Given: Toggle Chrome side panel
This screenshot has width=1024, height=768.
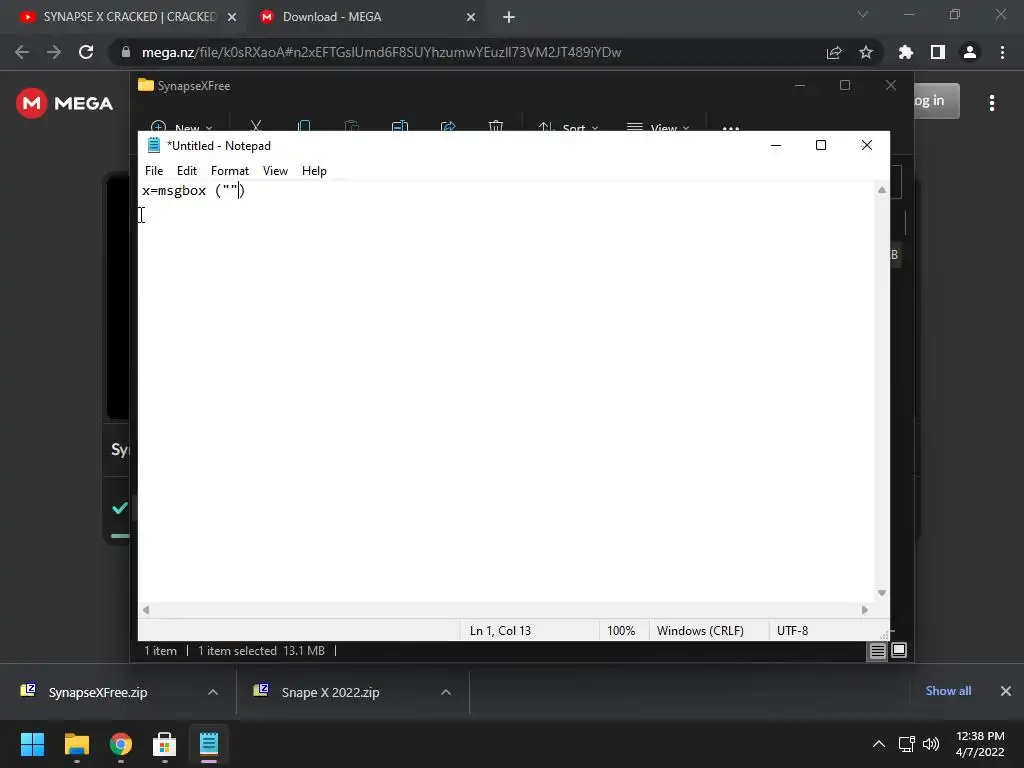Looking at the screenshot, I should coord(938,52).
